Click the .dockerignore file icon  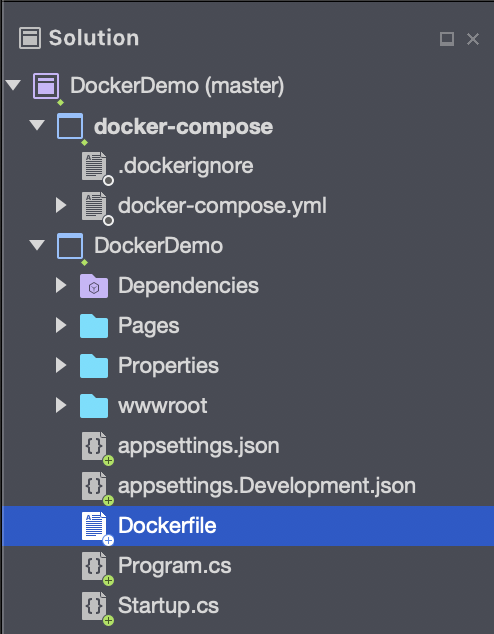[94, 166]
